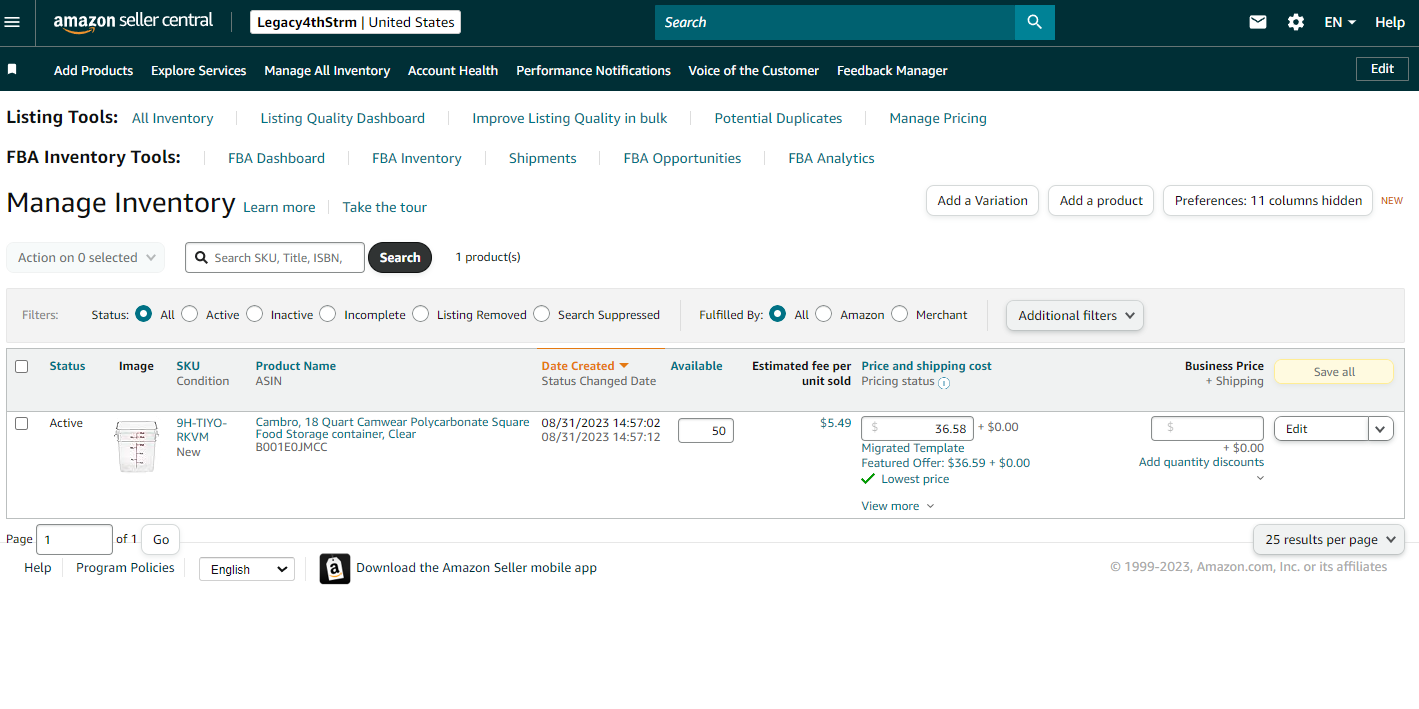Image resolution: width=1419 pixels, height=709 pixels.
Task: Open Explore Services menu item
Action: pos(199,70)
